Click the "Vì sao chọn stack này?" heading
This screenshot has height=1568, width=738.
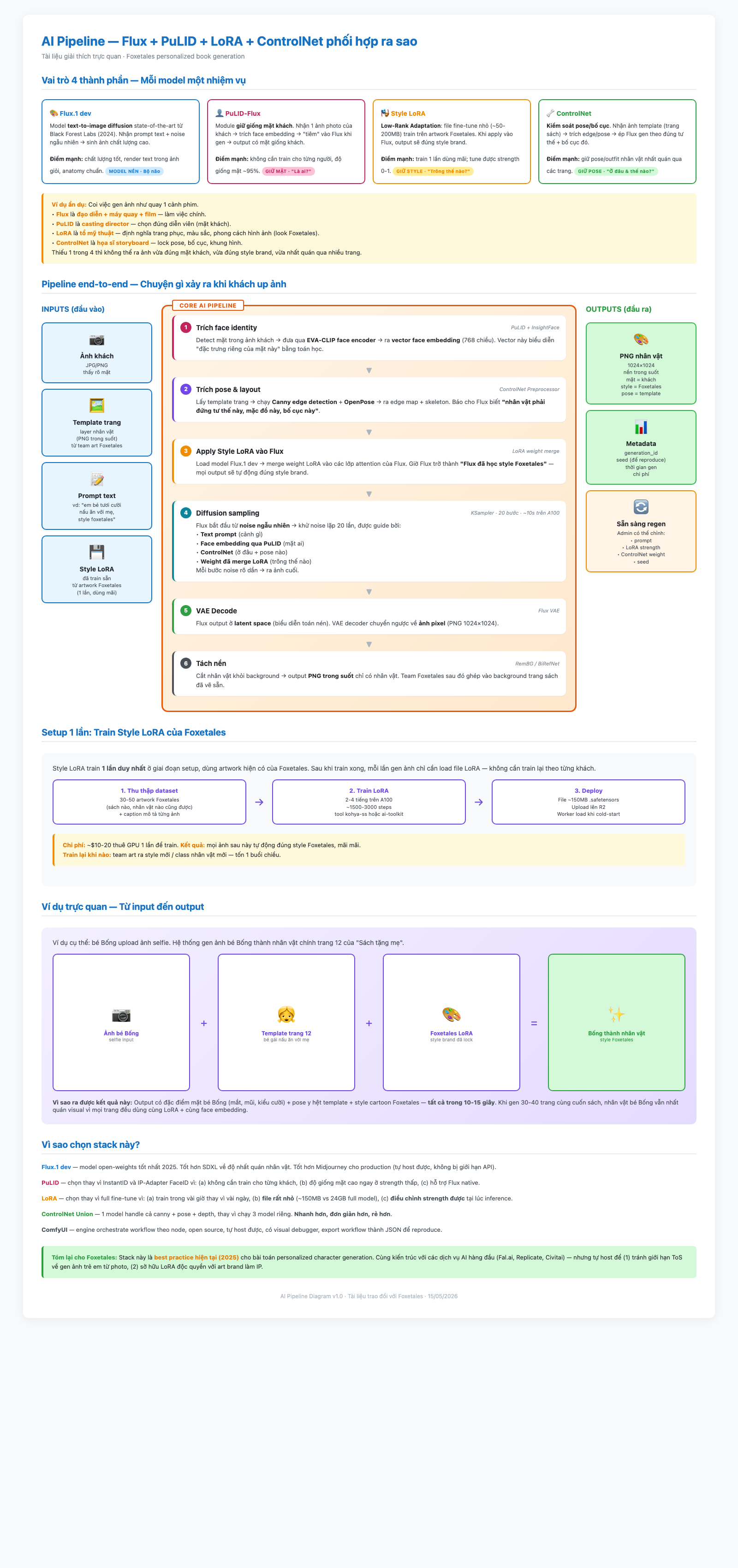(x=91, y=1145)
